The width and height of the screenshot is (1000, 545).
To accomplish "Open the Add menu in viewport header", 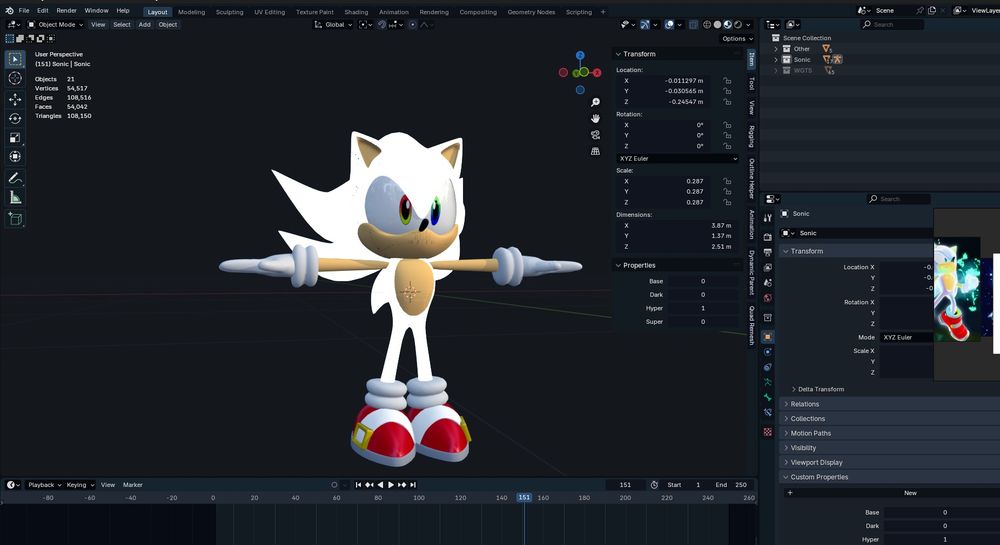I will click(145, 25).
